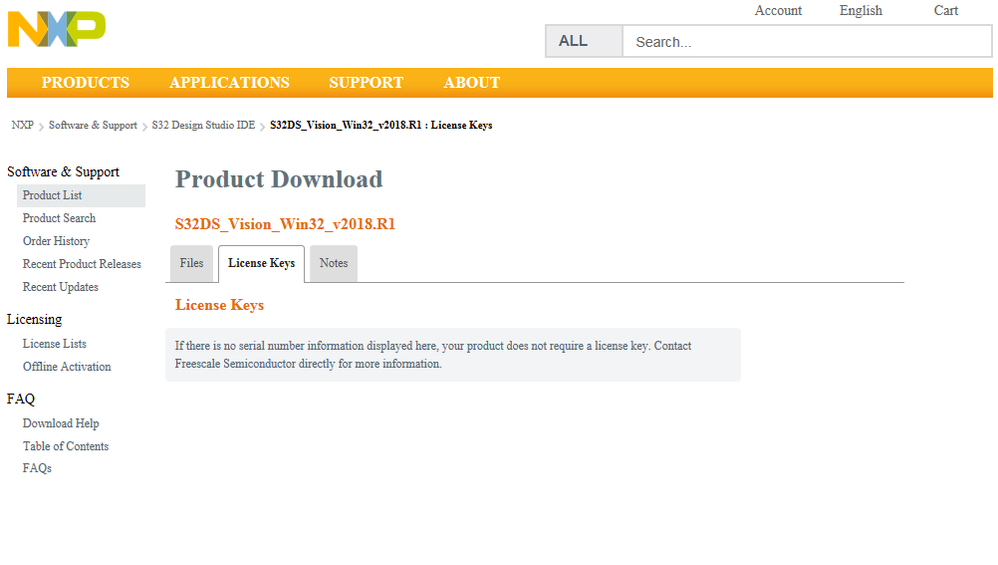Open FAQs link in sidebar

(37, 468)
